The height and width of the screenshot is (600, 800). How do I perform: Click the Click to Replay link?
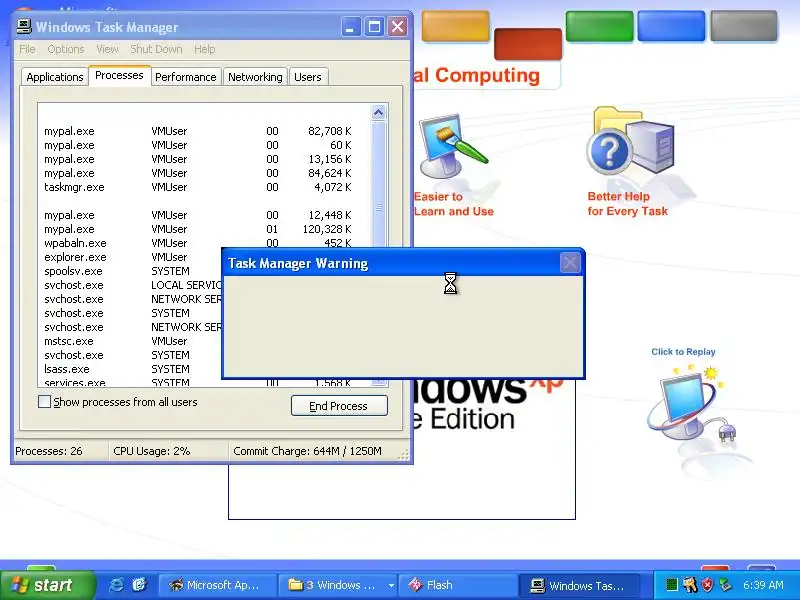pyautogui.click(x=683, y=352)
